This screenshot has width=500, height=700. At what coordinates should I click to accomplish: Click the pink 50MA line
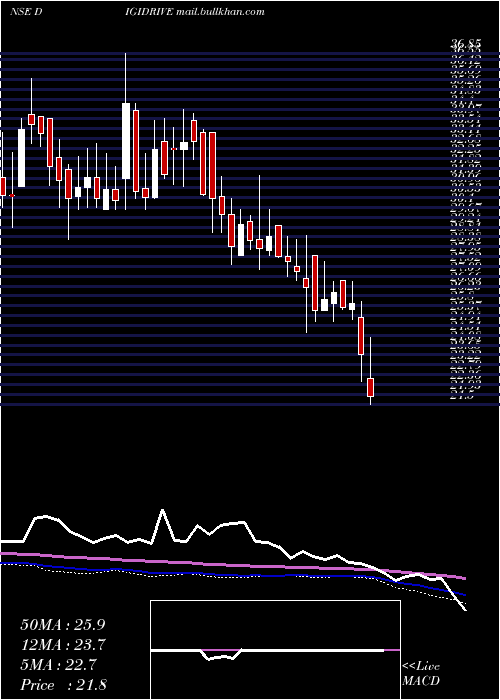pos(232,565)
